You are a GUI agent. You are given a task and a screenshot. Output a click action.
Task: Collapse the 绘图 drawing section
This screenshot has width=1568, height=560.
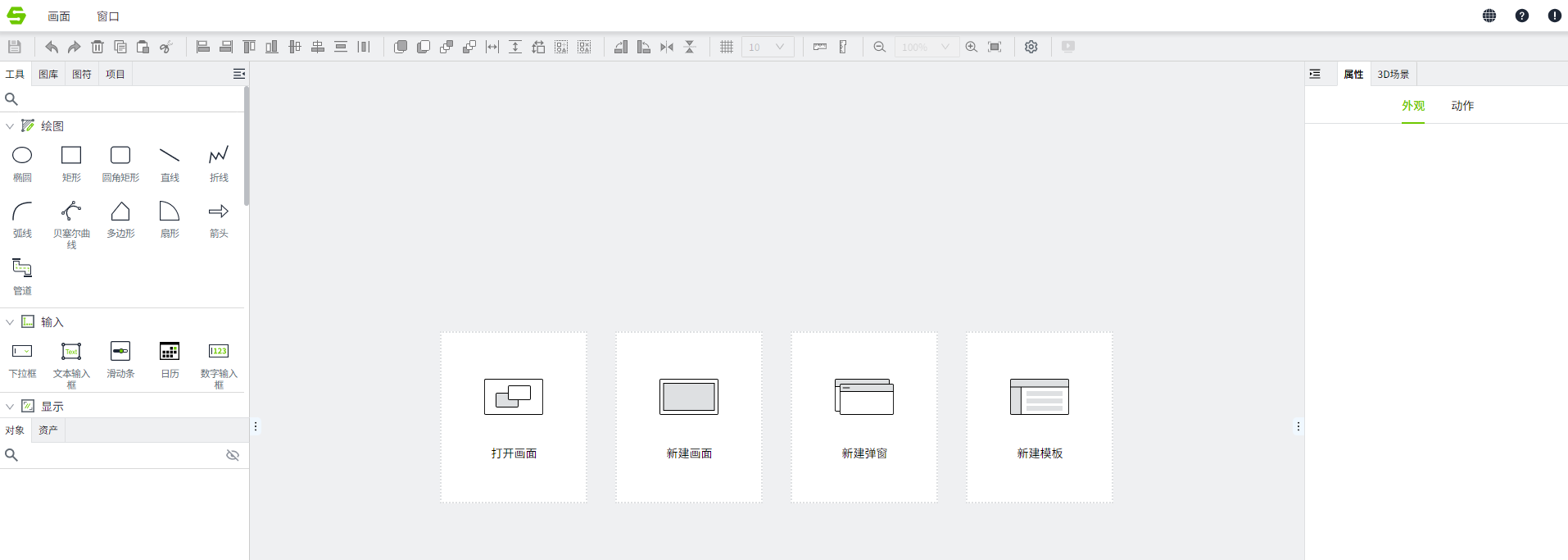pyautogui.click(x=10, y=126)
